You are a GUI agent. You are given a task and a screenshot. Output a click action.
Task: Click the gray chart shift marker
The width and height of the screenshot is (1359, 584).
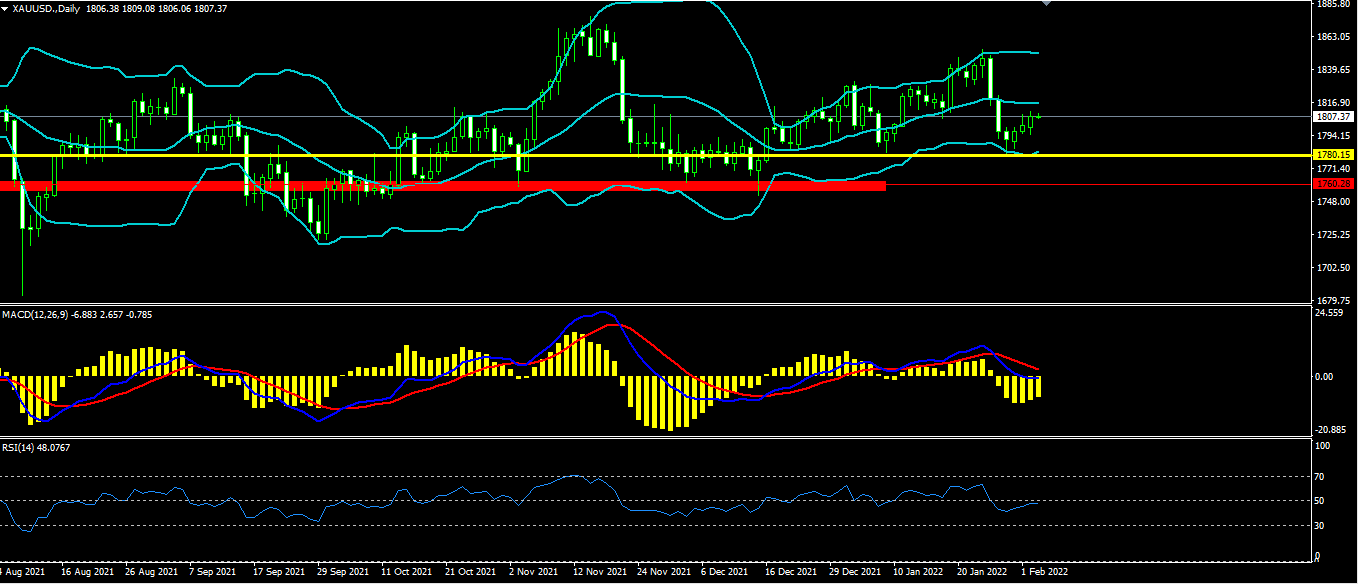pos(1047,4)
